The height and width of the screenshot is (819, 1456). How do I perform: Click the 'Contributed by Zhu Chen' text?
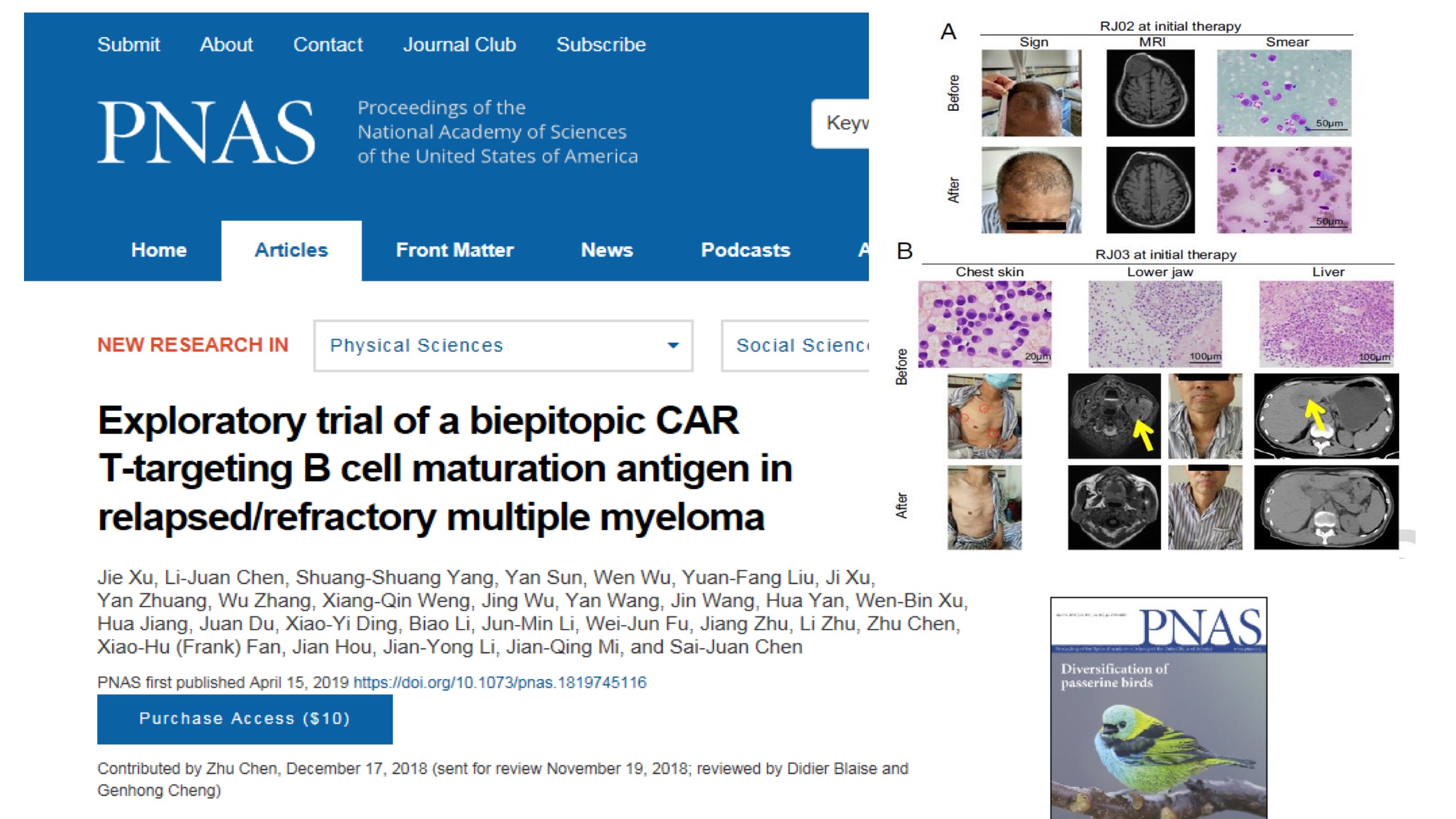click(502, 780)
